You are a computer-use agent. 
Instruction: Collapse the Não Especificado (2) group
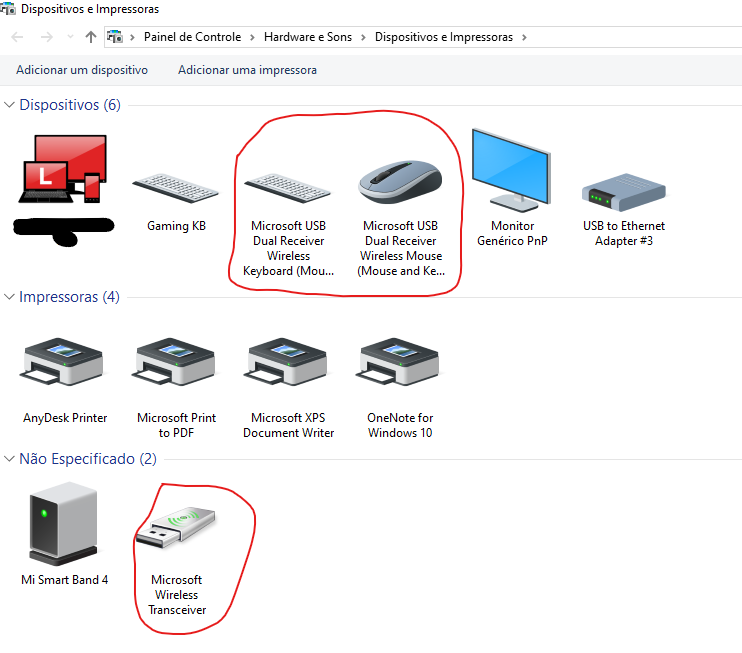[9, 459]
